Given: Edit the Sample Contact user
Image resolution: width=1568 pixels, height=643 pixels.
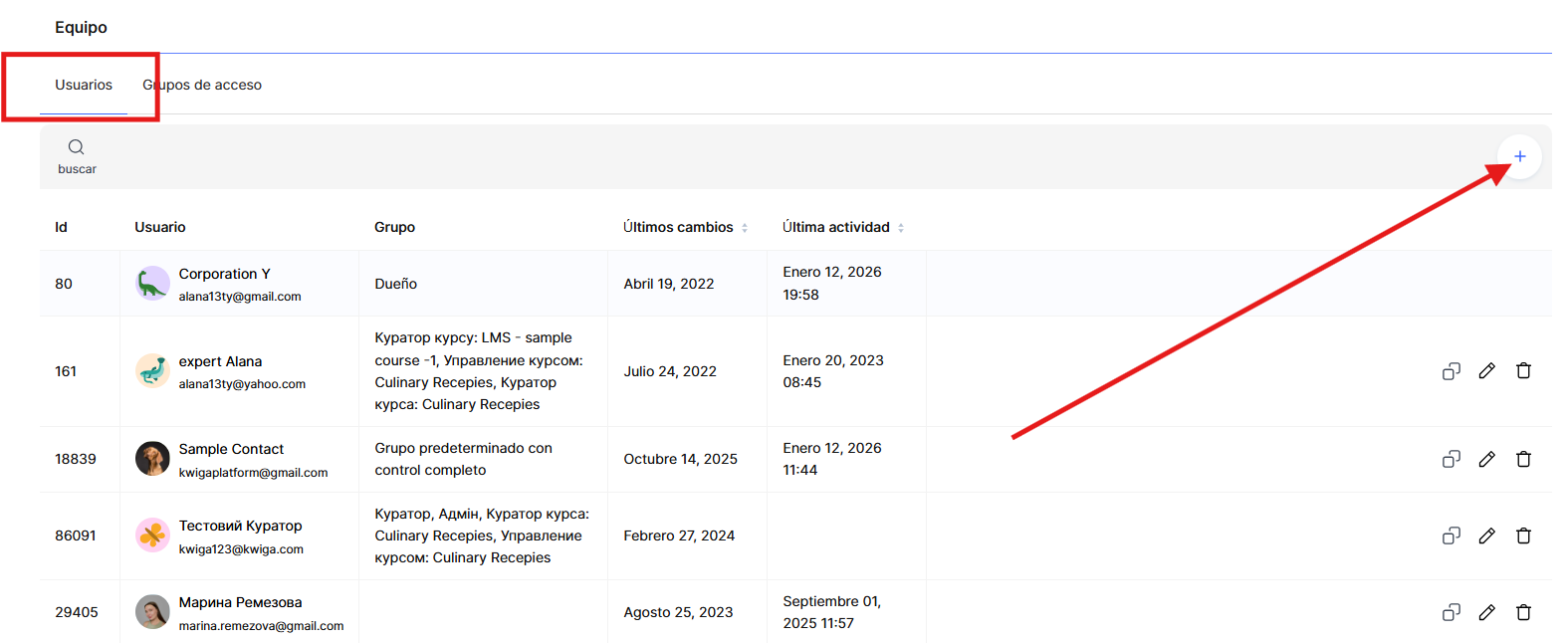Looking at the screenshot, I should coord(1486,459).
